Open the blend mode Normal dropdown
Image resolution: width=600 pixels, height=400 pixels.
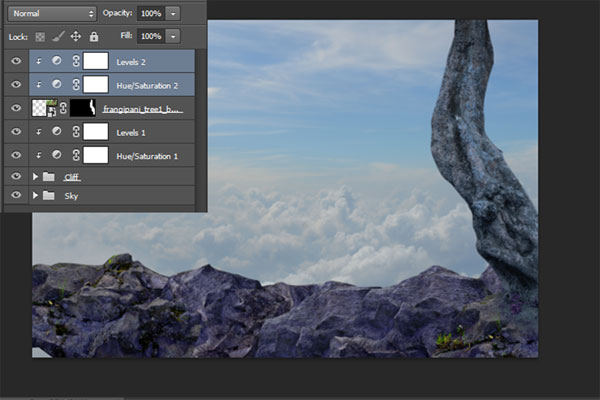pos(52,14)
